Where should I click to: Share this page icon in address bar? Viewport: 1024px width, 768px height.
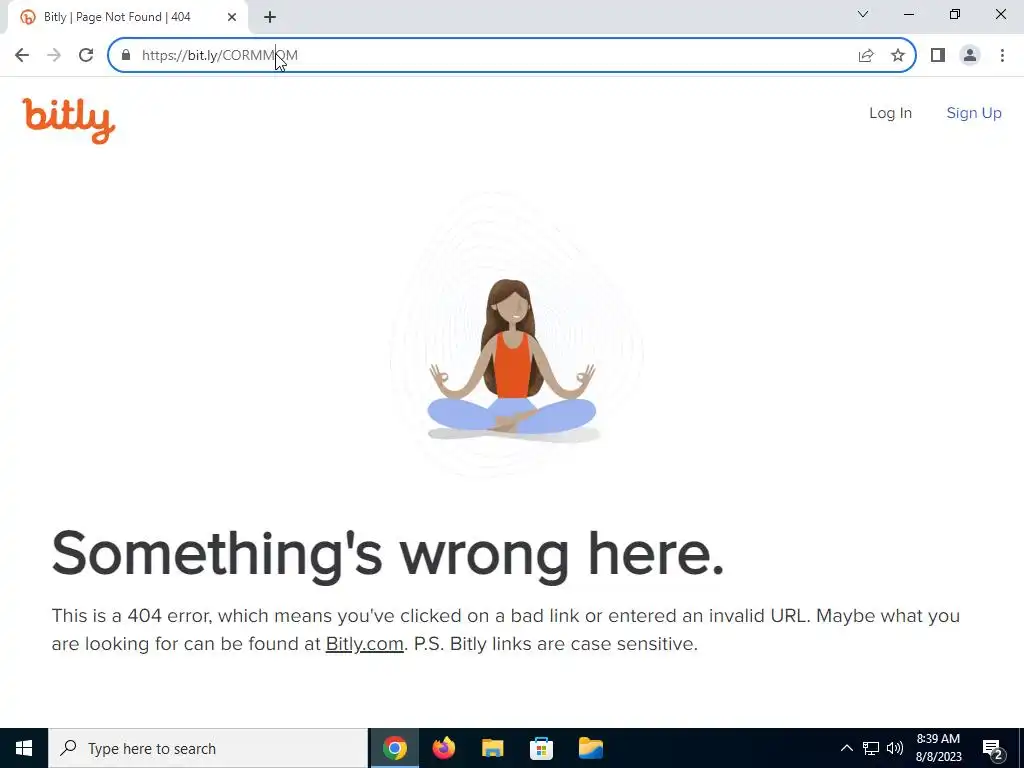coord(866,56)
